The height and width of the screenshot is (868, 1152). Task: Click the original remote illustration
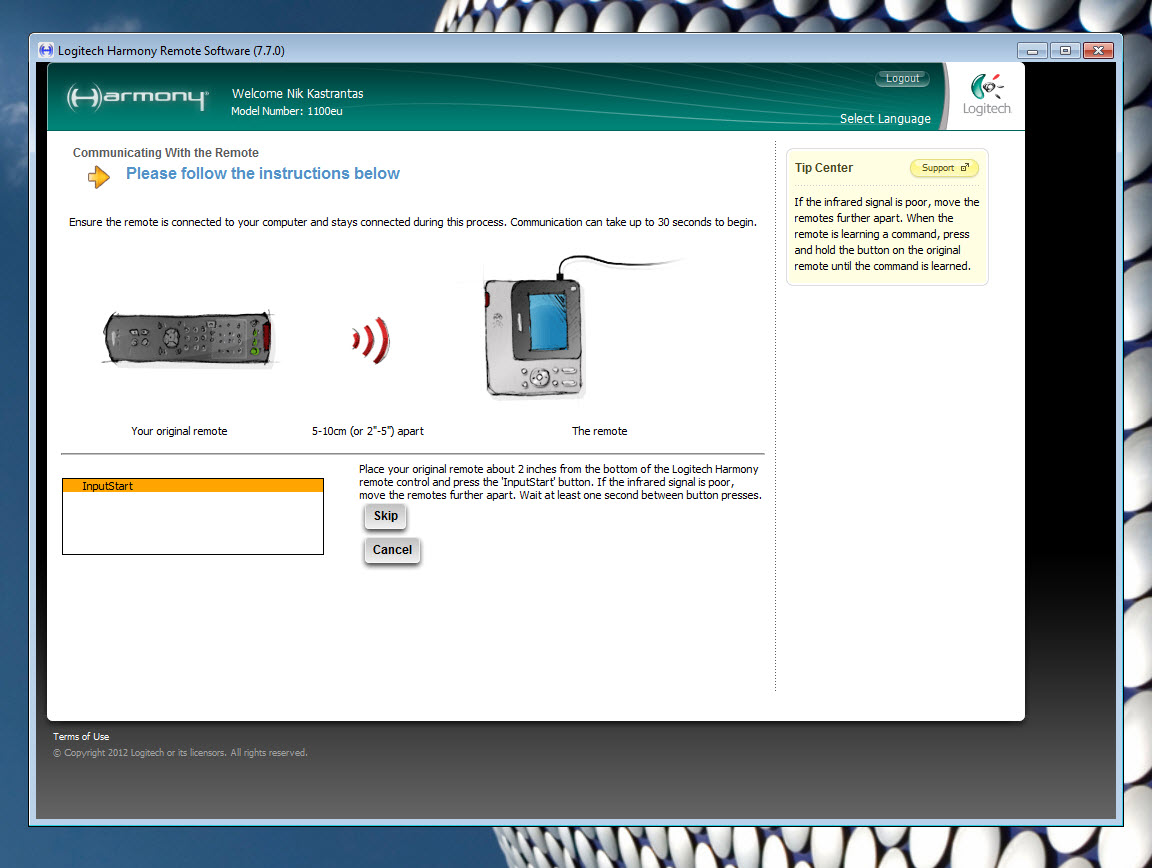click(188, 338)
